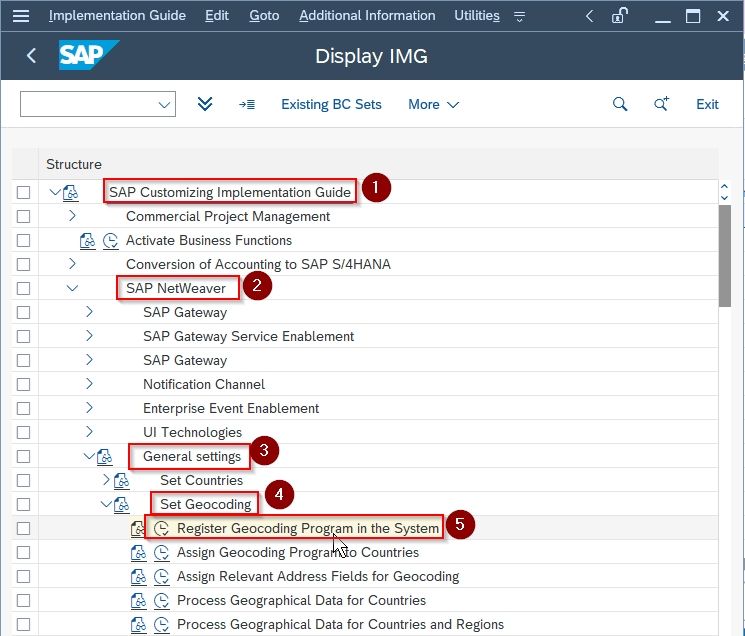Go back using the header back arrow

pyautogui.click(x=31, y=56)
